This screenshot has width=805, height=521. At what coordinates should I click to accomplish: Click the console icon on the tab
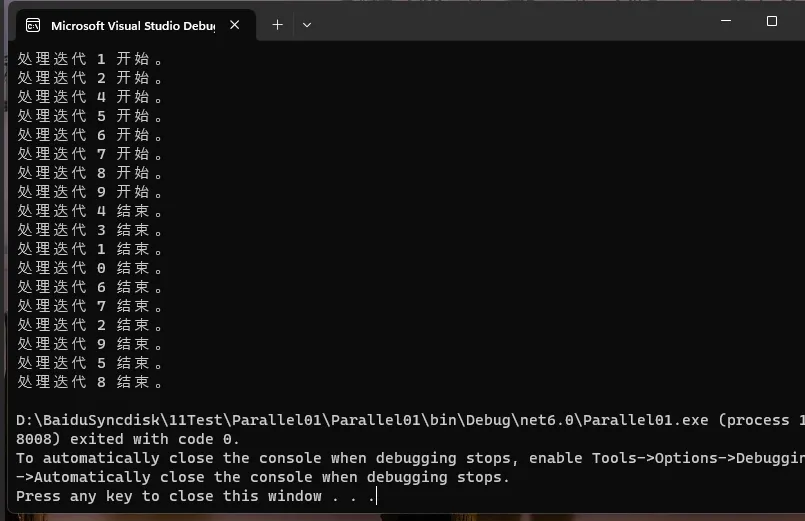click(x=33, y=25)
